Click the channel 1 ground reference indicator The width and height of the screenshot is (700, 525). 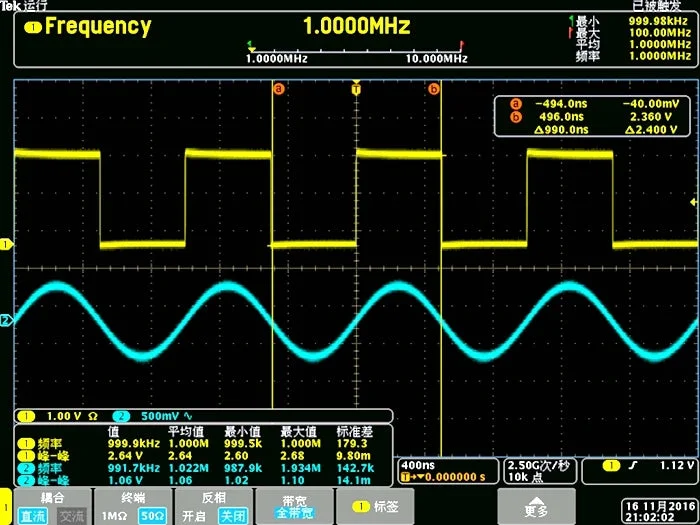click(6, 245)
